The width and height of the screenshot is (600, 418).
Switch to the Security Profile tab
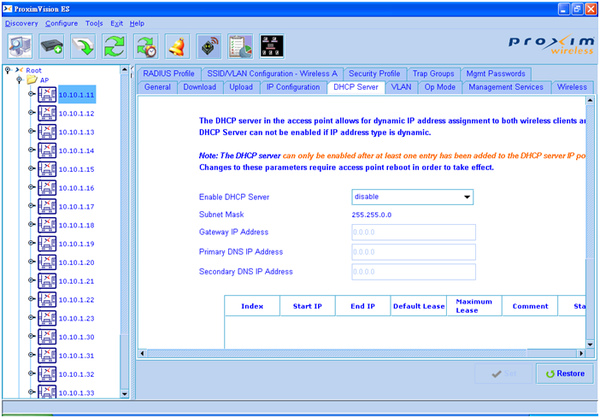click(x=374, y=73)
